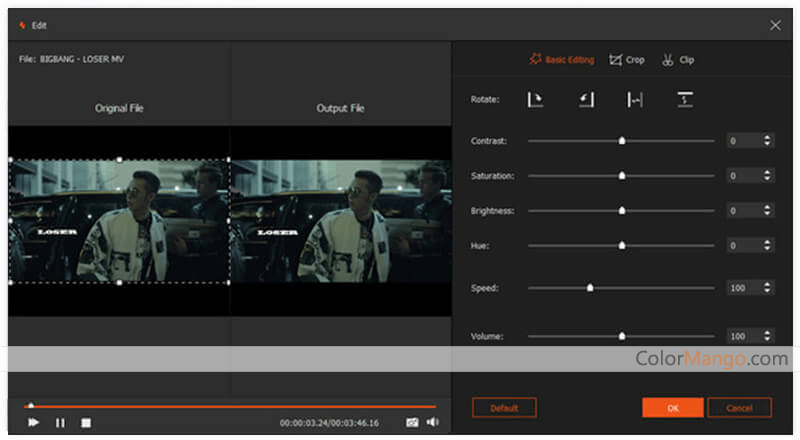
Task: Play the video preview
Action: click(34, 422)
